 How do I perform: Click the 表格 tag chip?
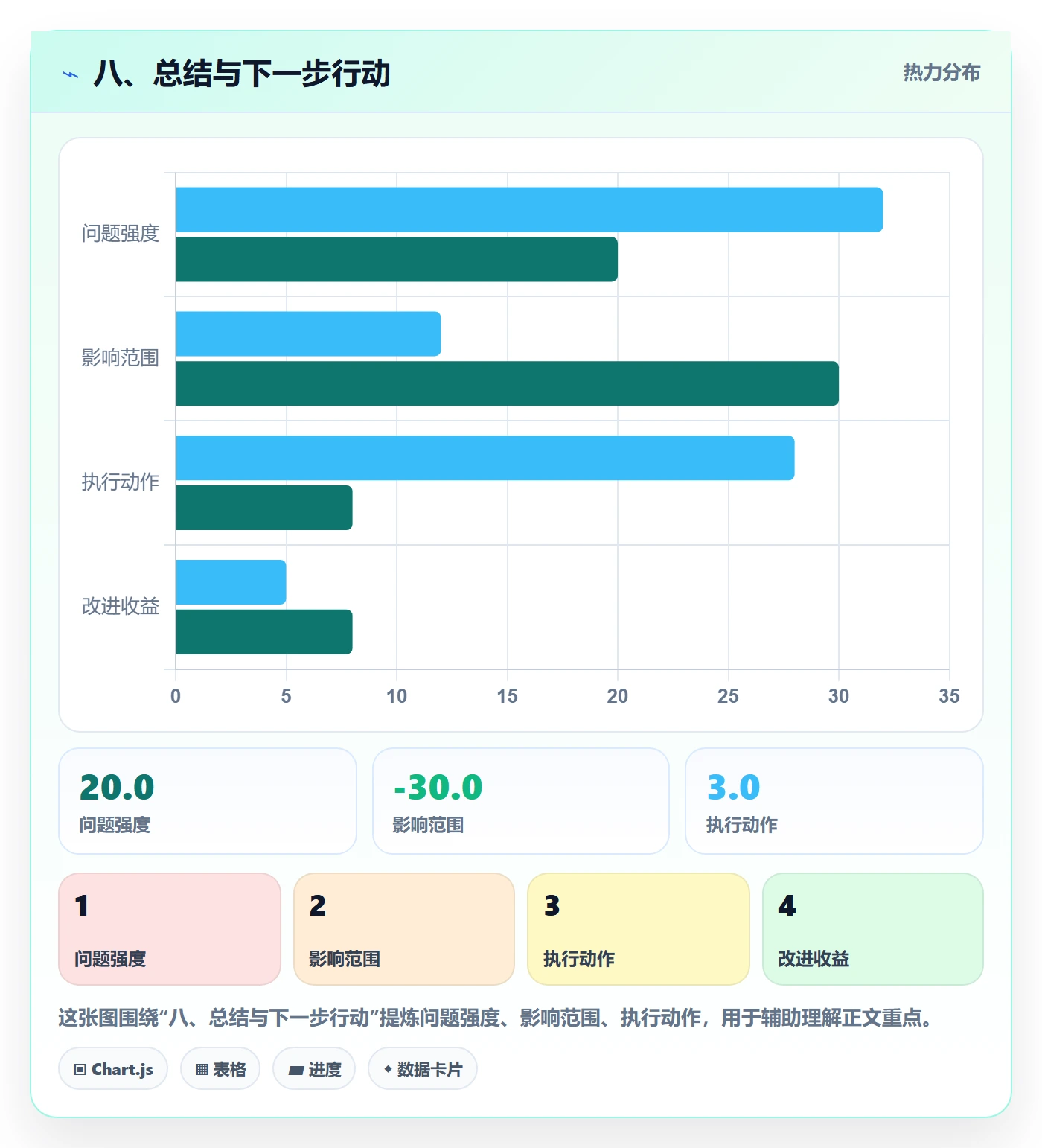click(220, 1069)
